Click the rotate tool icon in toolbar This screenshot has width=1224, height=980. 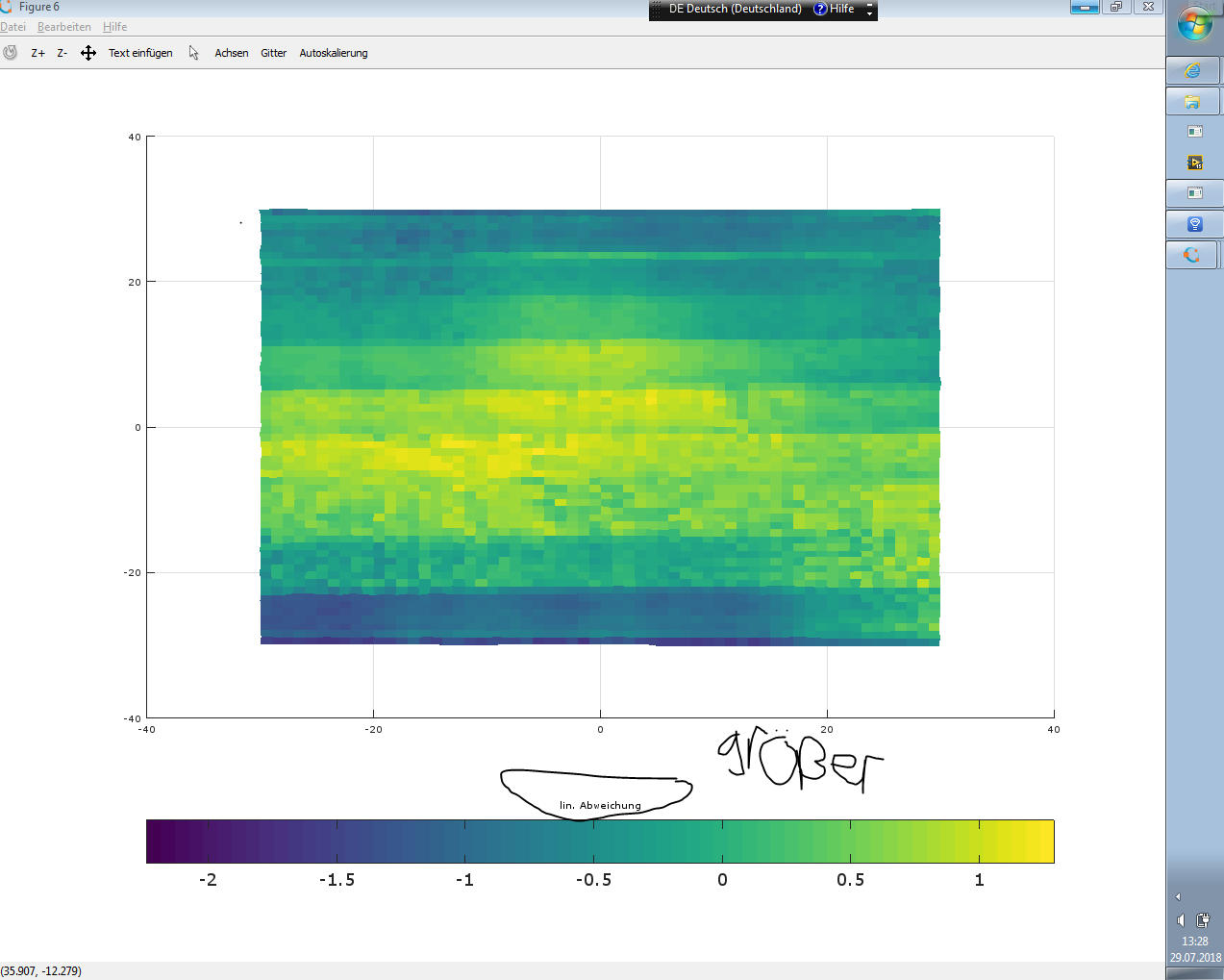[11, 53]
